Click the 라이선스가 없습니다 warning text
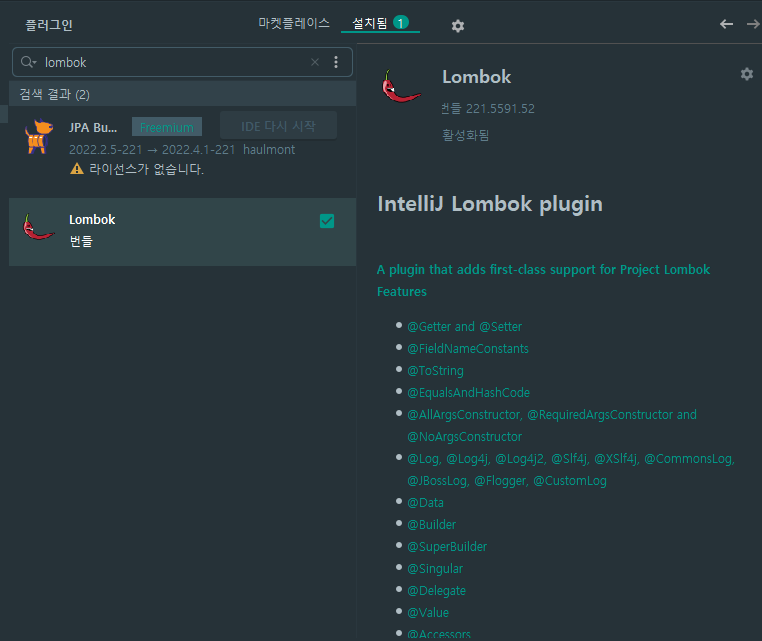This screenshot has width=762, height=641. coord(146,169)
